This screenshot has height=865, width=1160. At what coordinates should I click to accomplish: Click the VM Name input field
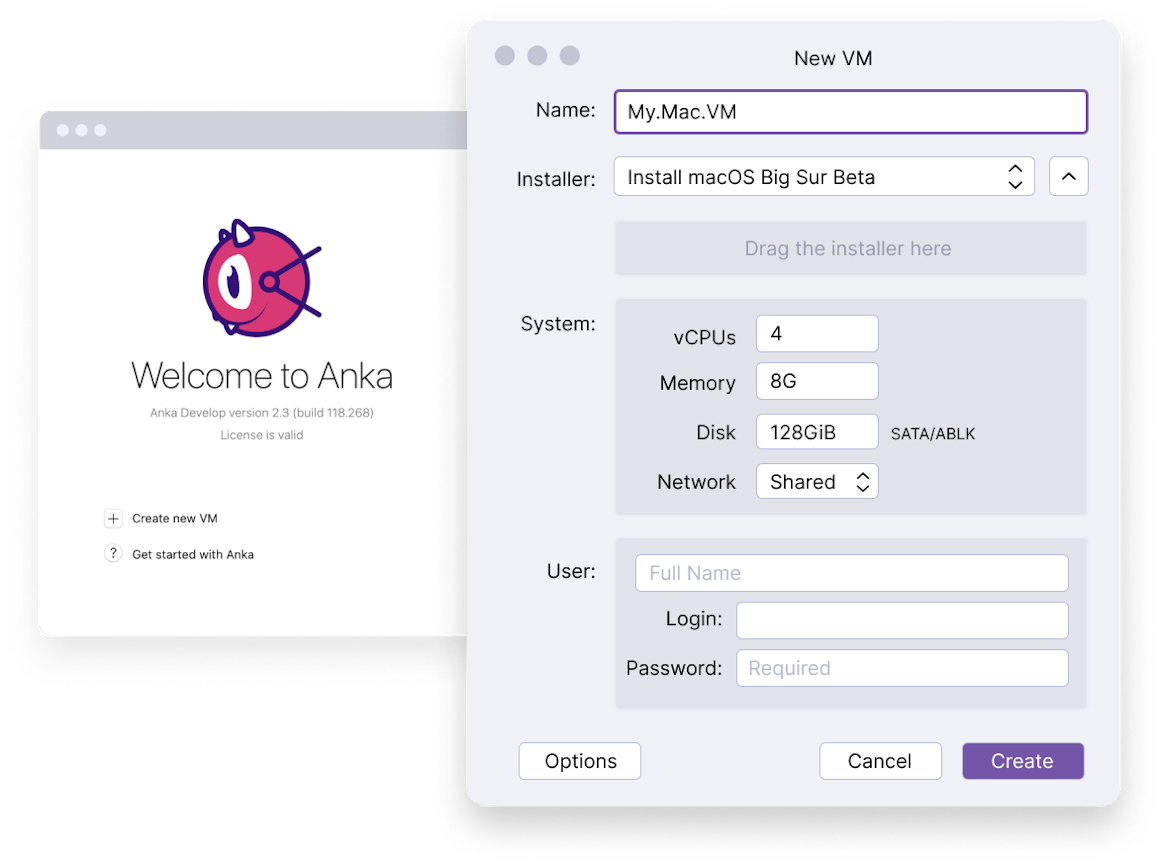tap(851, 112)
